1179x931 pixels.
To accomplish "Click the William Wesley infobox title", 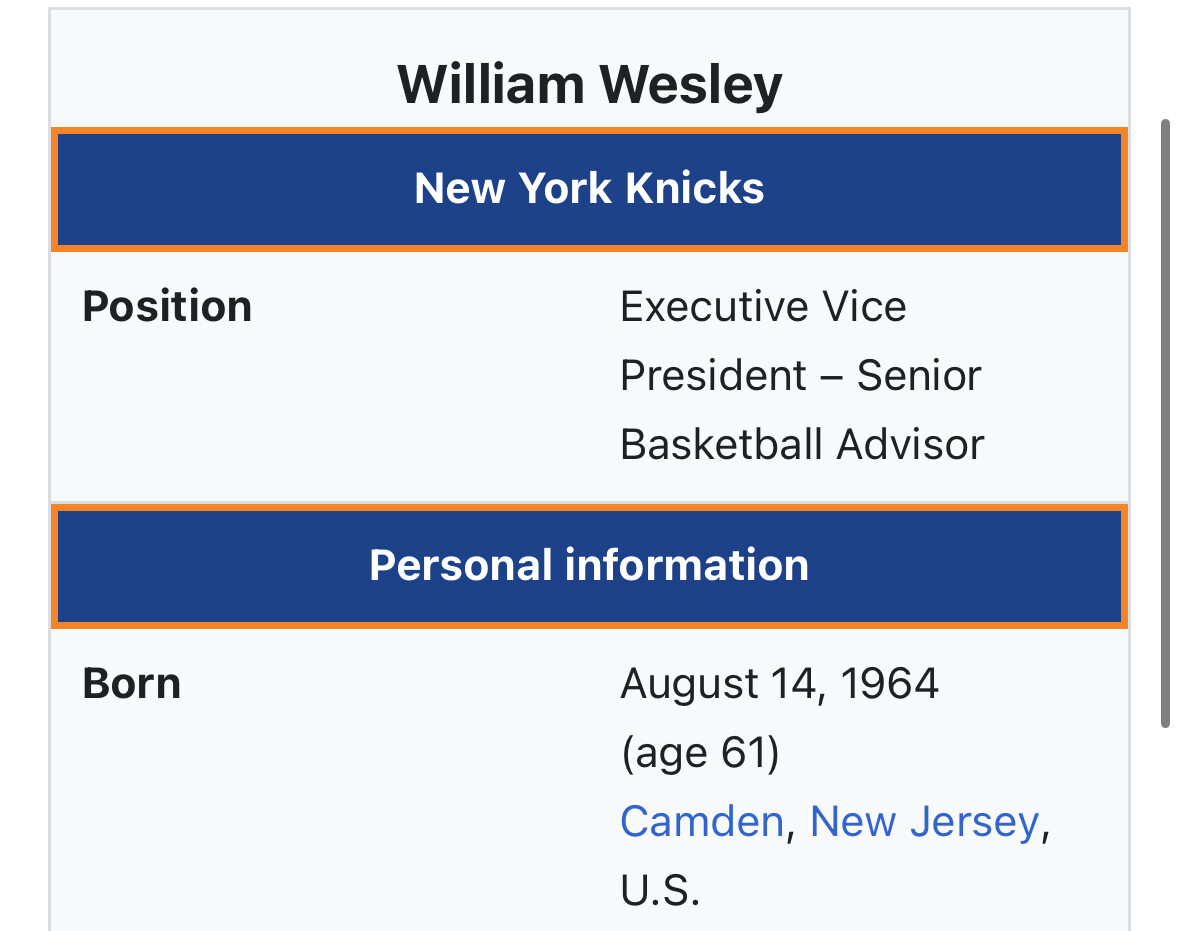I will pyautogui.click(x=589, y=85).
